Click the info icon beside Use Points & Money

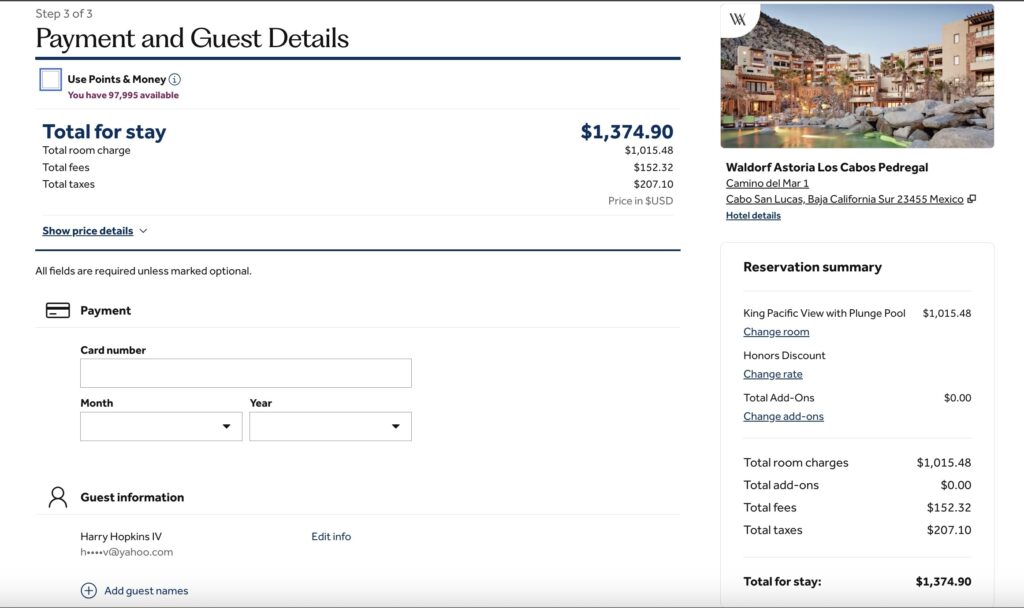[175, 79]
